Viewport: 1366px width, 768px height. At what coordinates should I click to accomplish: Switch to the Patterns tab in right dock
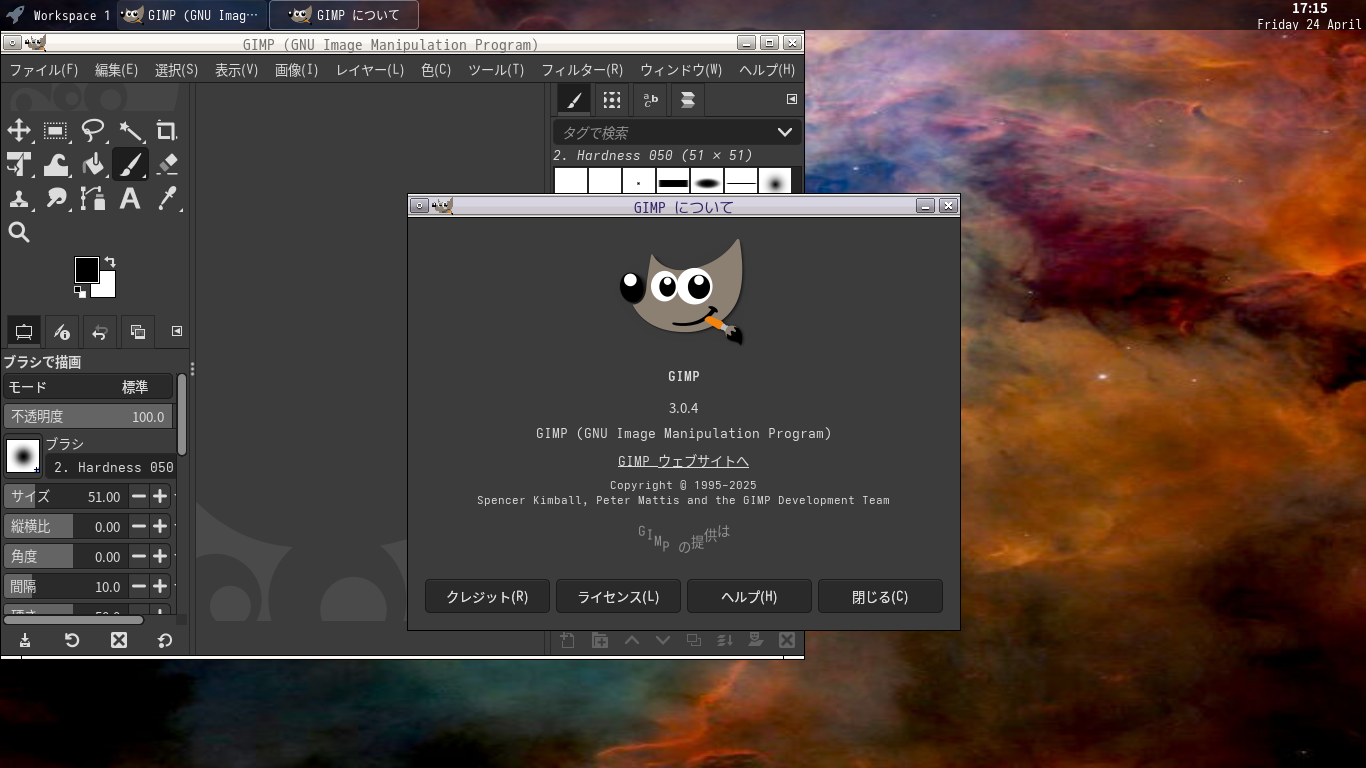611,100
